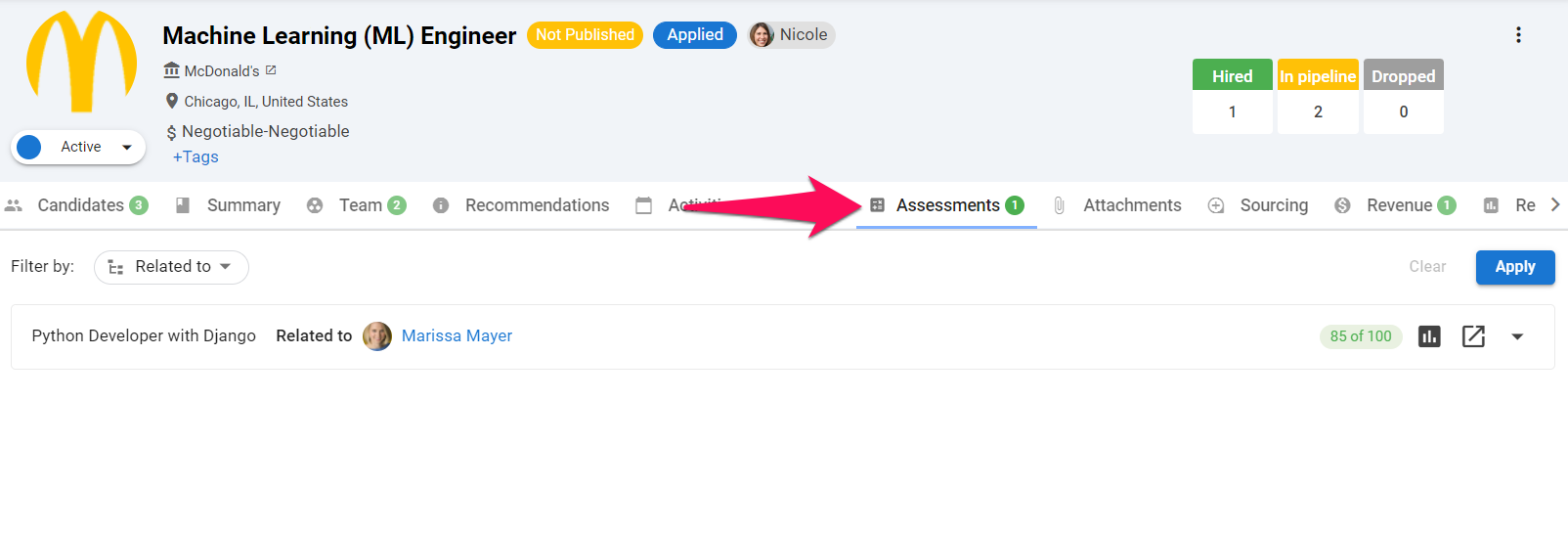Open the Active status dropdown
The width and height of the screenshot is (1568, 533).
pos(78,147)
